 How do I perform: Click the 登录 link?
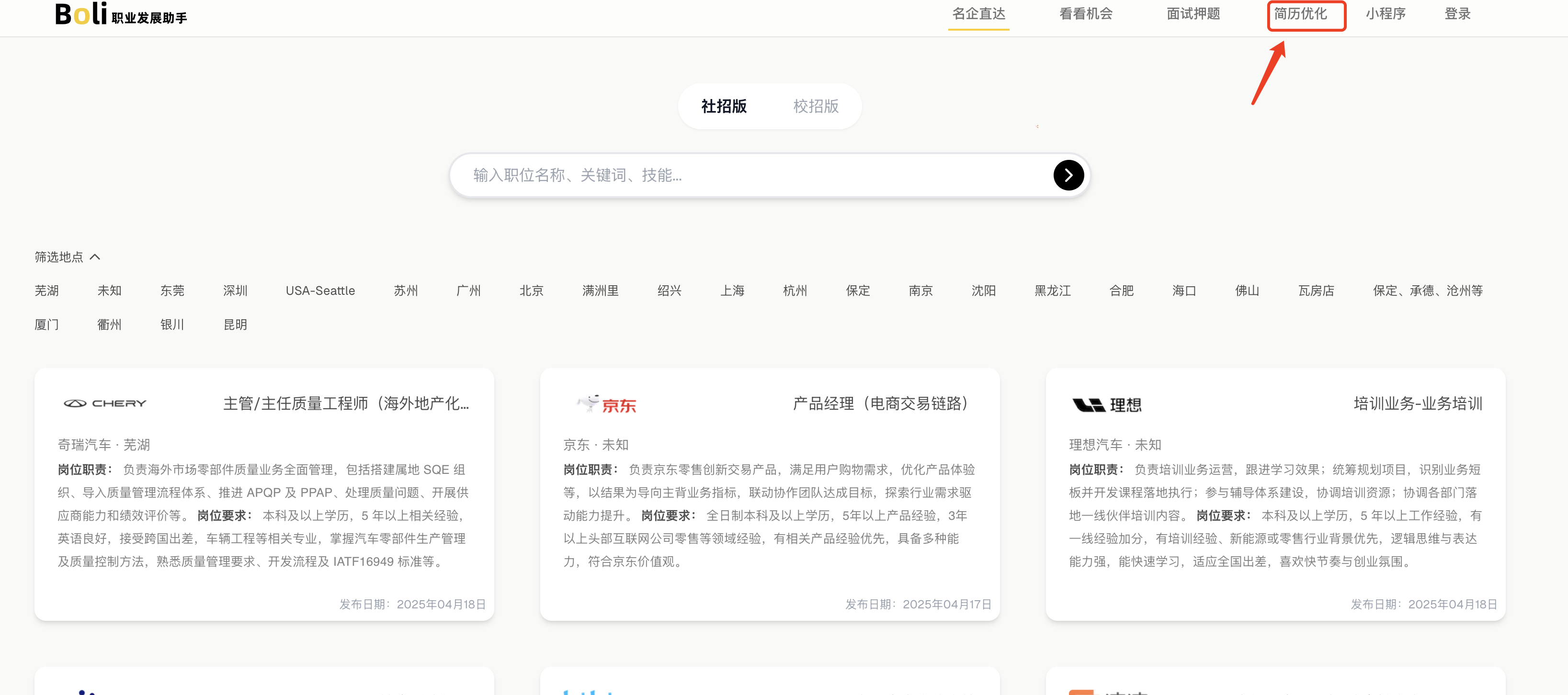point(1457,14)
